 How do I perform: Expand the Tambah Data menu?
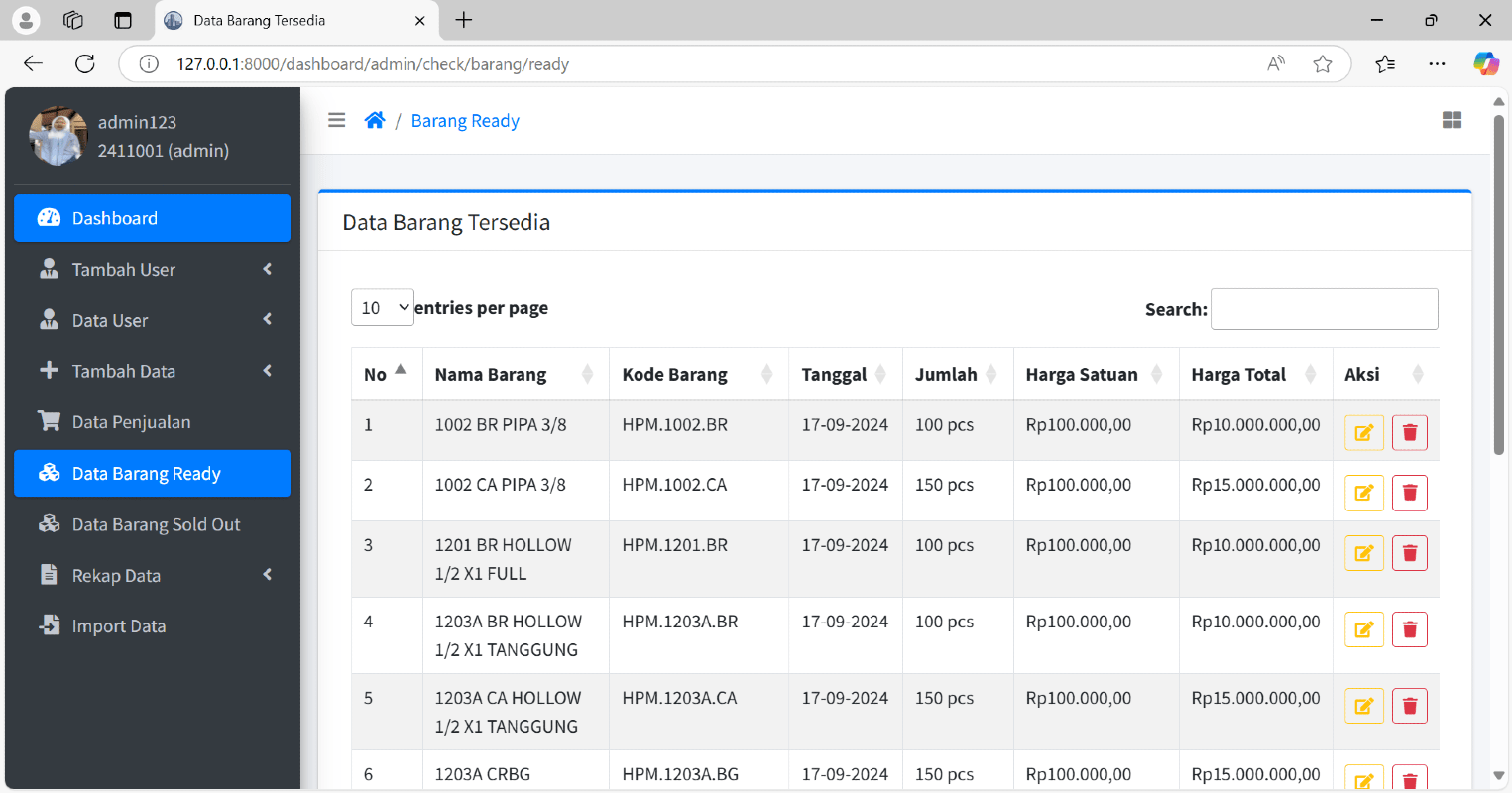pos(152,371)
